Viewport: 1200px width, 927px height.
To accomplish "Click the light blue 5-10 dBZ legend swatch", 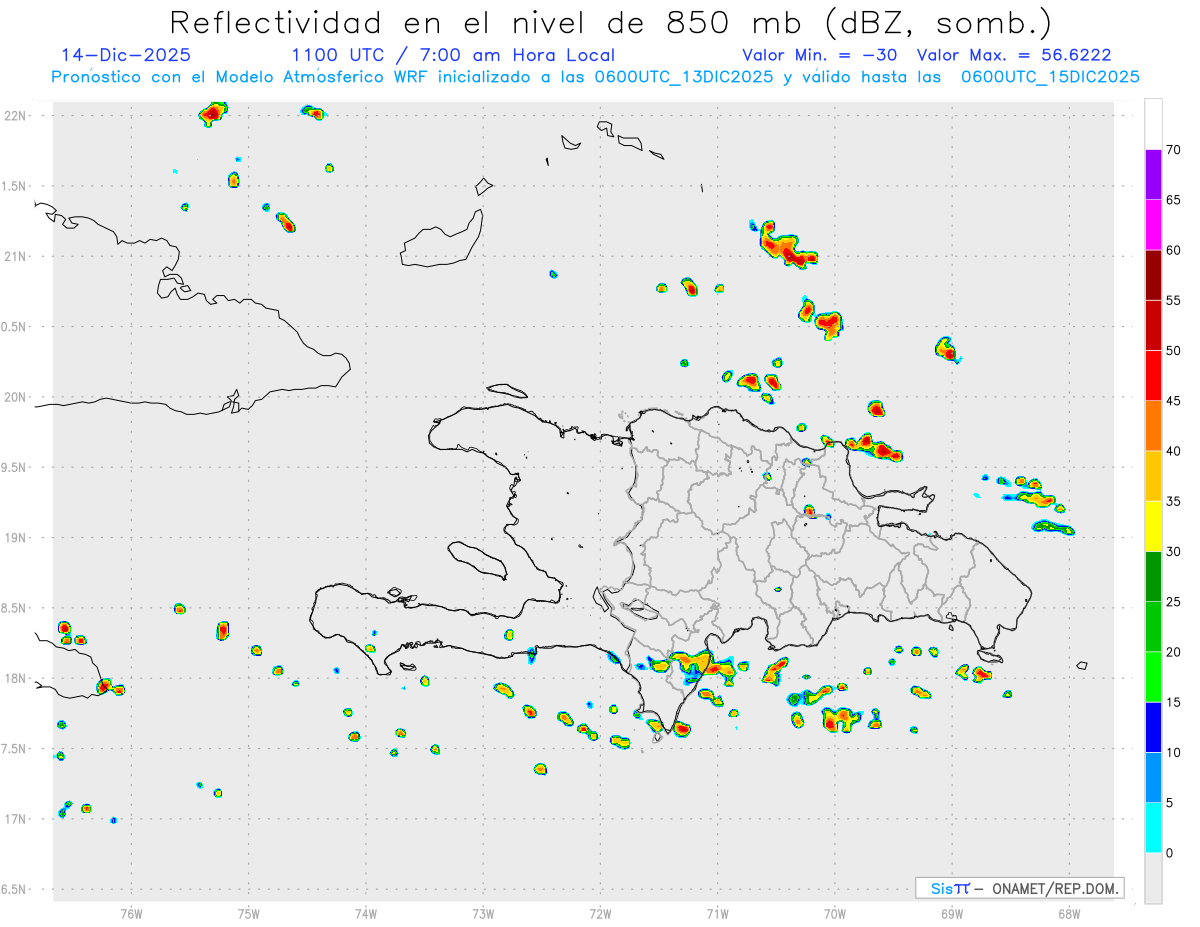I will pos(1153,778).
